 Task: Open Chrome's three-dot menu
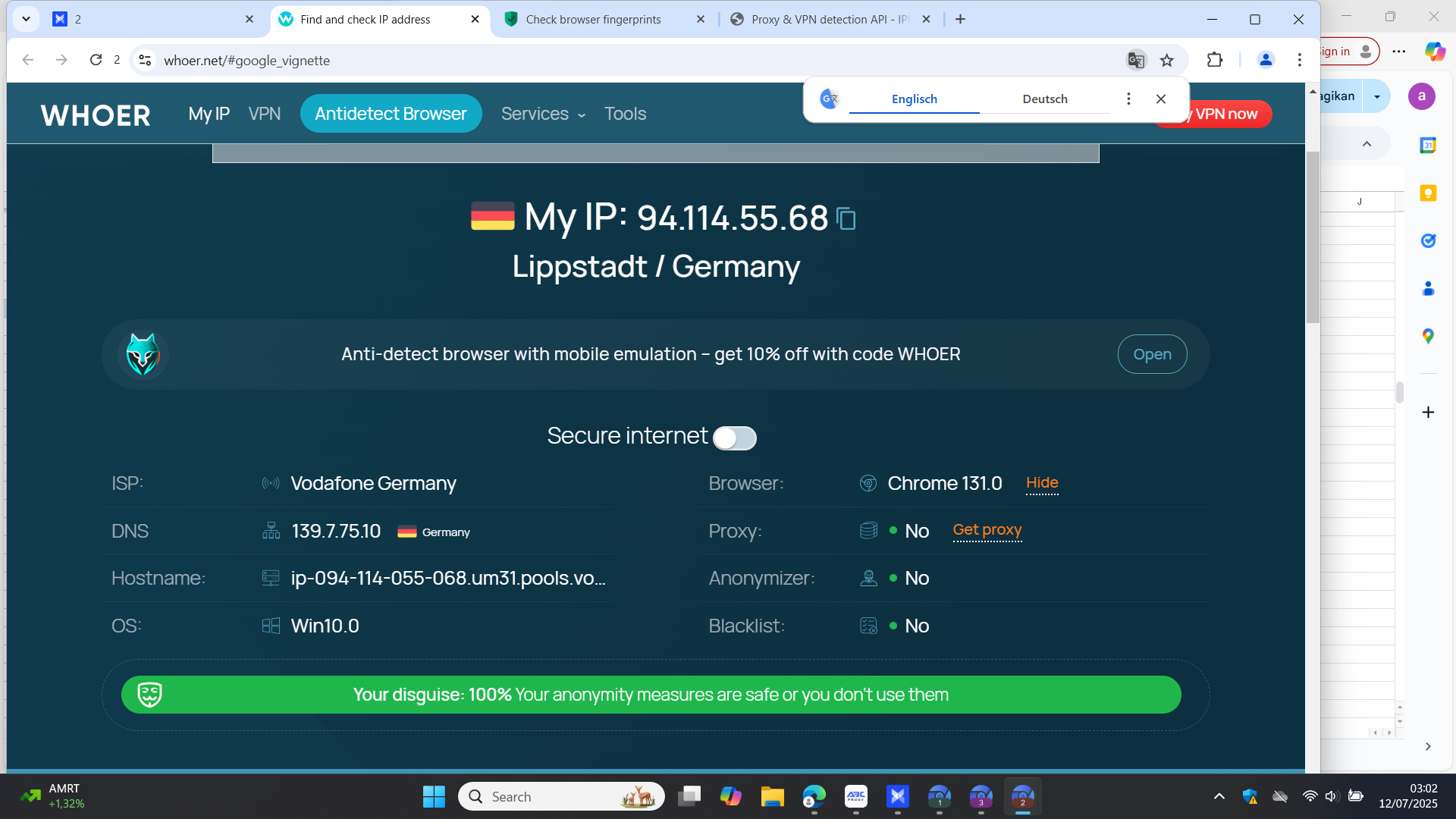tap(1300, 60)
